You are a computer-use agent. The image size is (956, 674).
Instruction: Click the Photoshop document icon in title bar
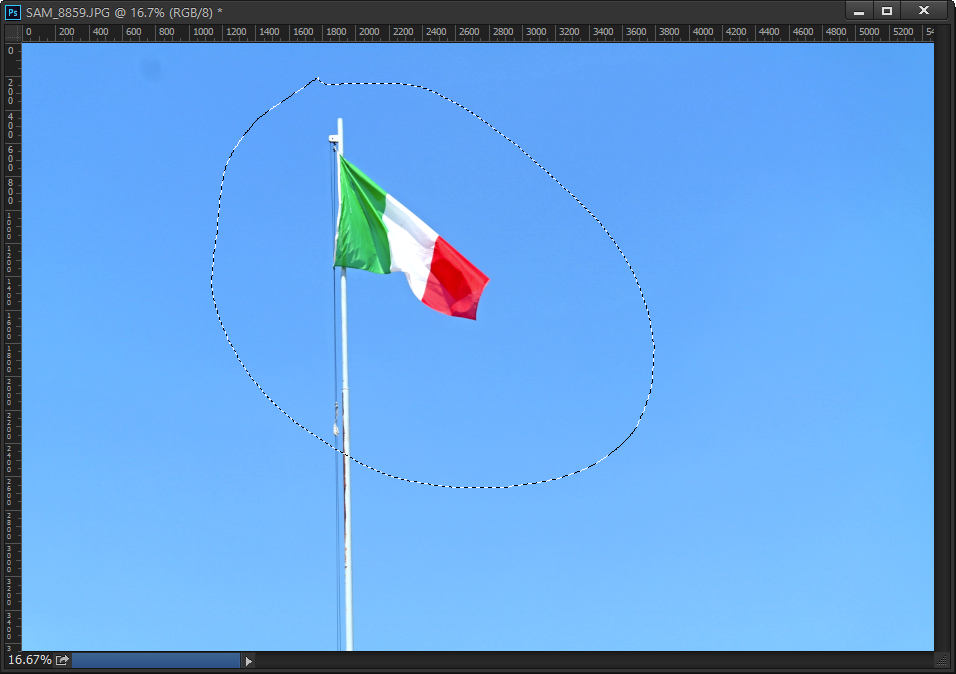14,11
